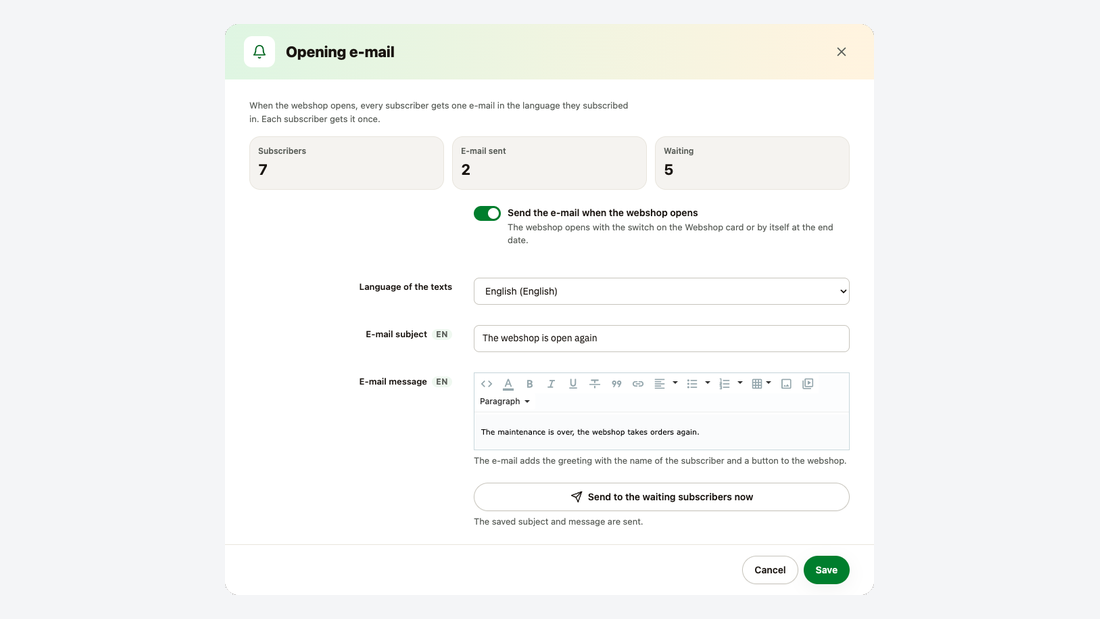Click the text alignment icon

tap(659, 384)
